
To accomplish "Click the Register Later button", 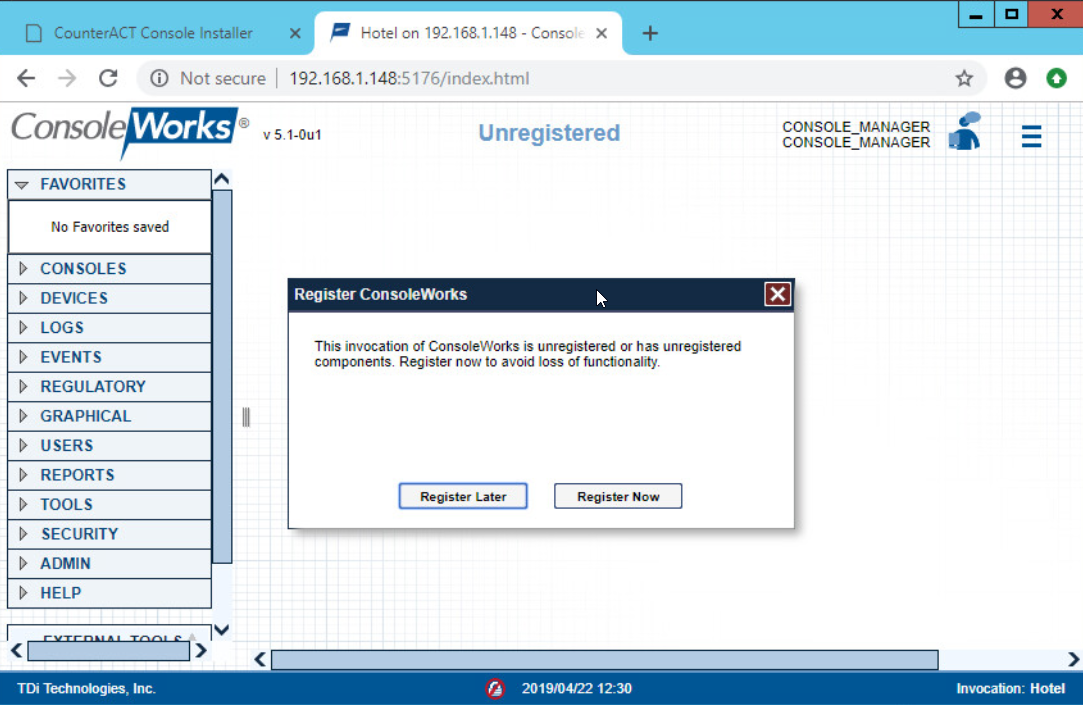I will (x=463, y=496).
